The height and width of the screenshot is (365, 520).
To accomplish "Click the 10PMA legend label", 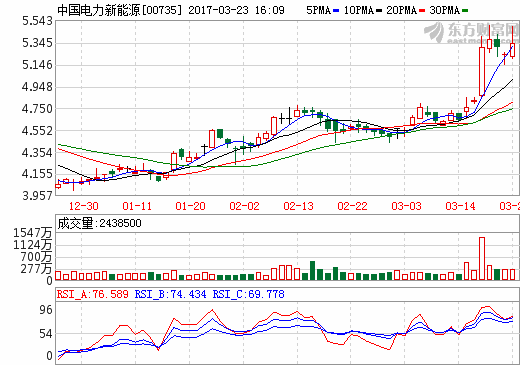I will point(359,10).
